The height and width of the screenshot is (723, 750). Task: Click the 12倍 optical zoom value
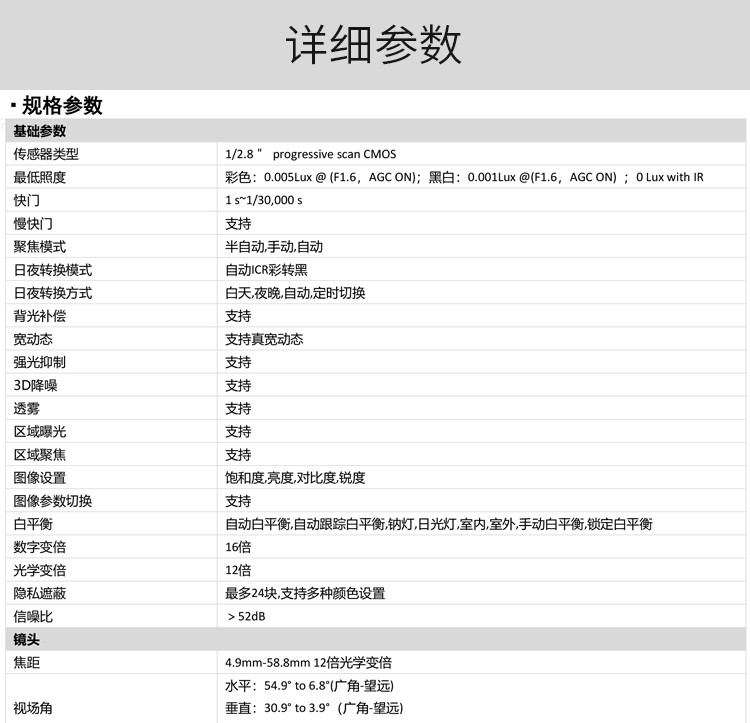[238, 570]
